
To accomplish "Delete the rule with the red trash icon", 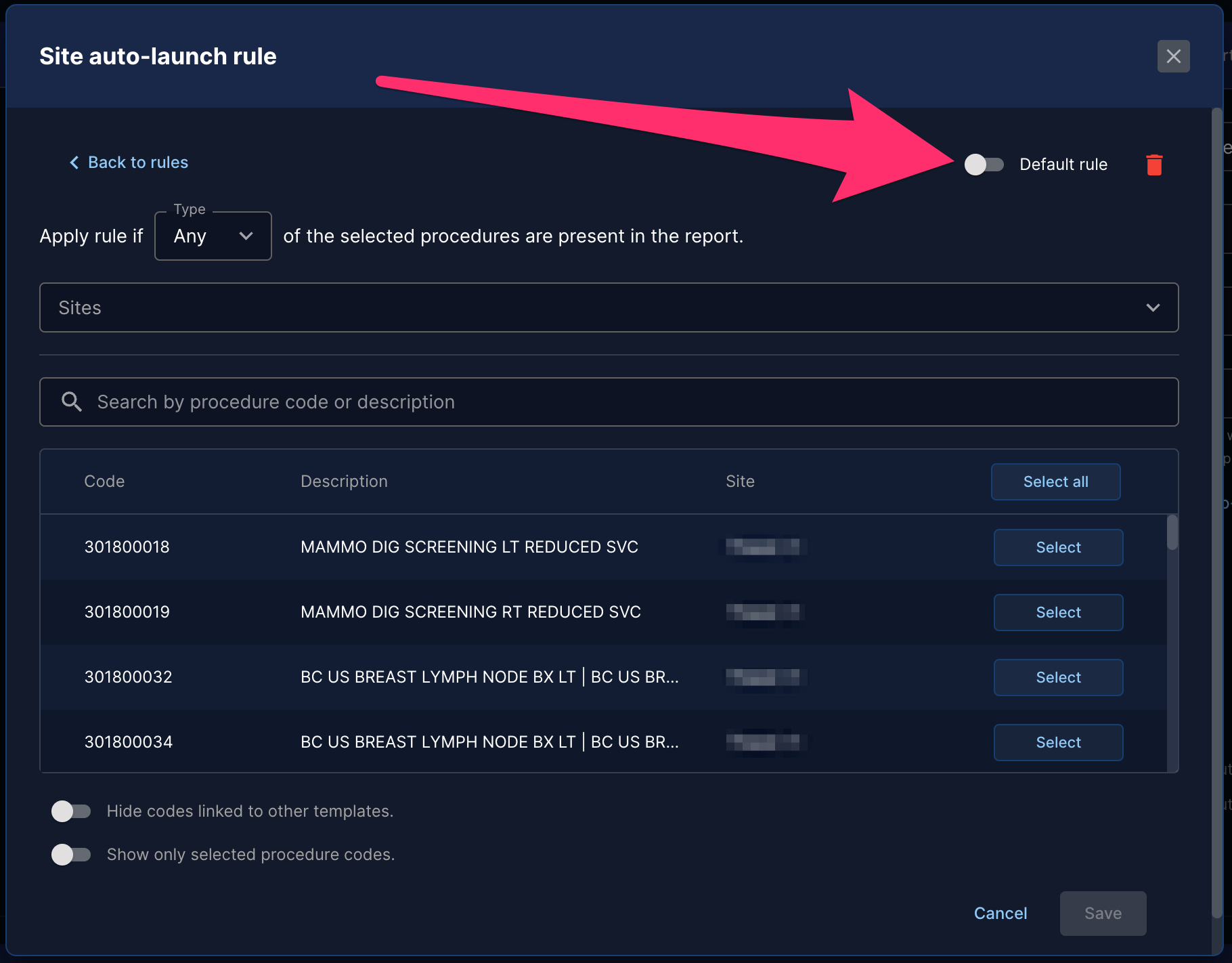I will (1154, 165).
